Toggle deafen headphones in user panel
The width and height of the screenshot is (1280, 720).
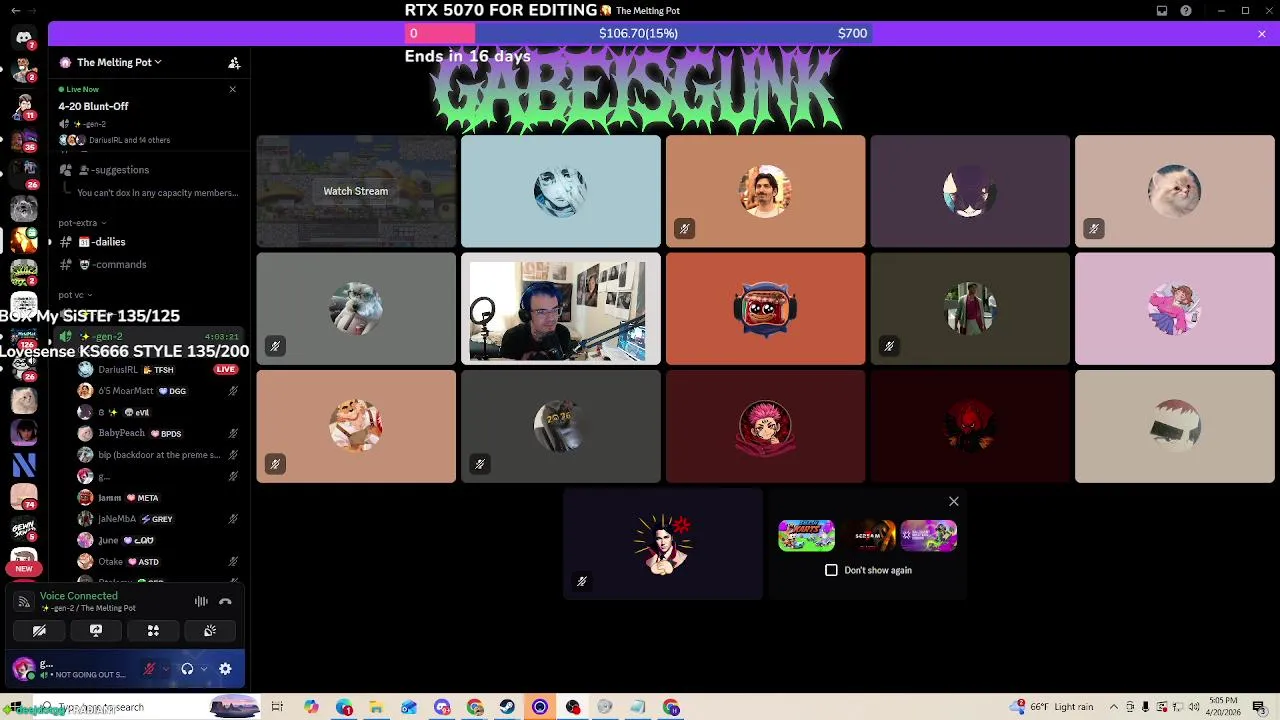187,669
